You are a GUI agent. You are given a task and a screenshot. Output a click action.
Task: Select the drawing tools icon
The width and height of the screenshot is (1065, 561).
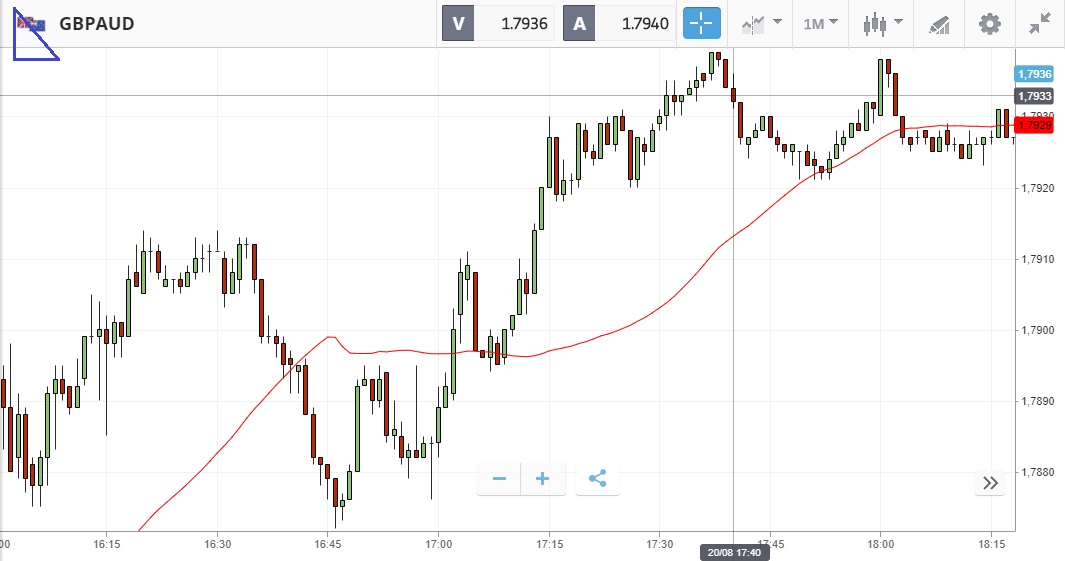coord(939,23)
